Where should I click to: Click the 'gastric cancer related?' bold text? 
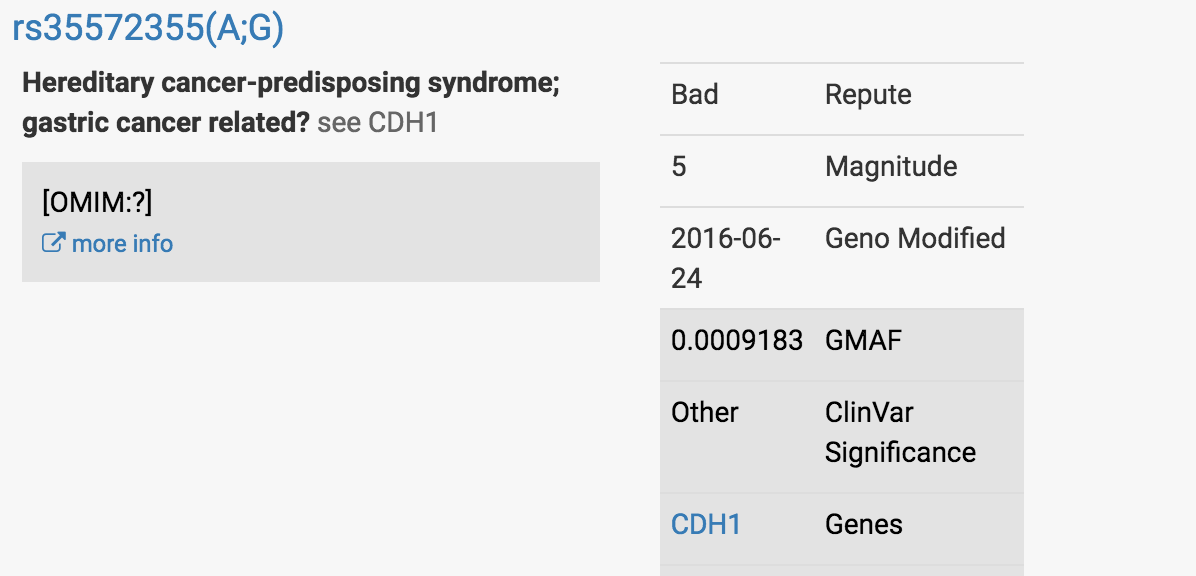pos(166,123)
